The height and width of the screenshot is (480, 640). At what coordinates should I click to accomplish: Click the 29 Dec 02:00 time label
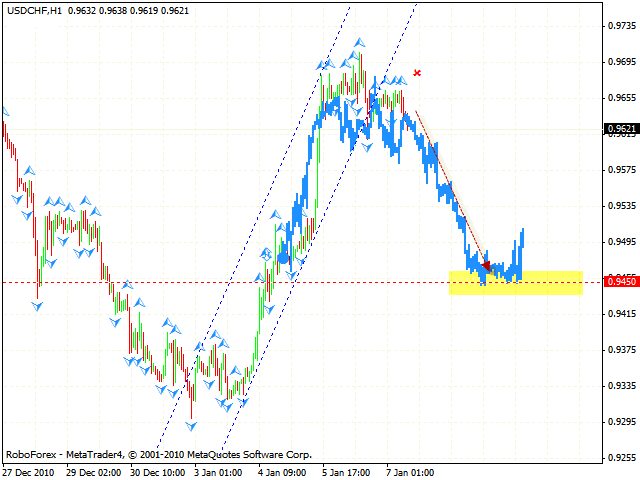pyautogui.click(x=93, y=473)
